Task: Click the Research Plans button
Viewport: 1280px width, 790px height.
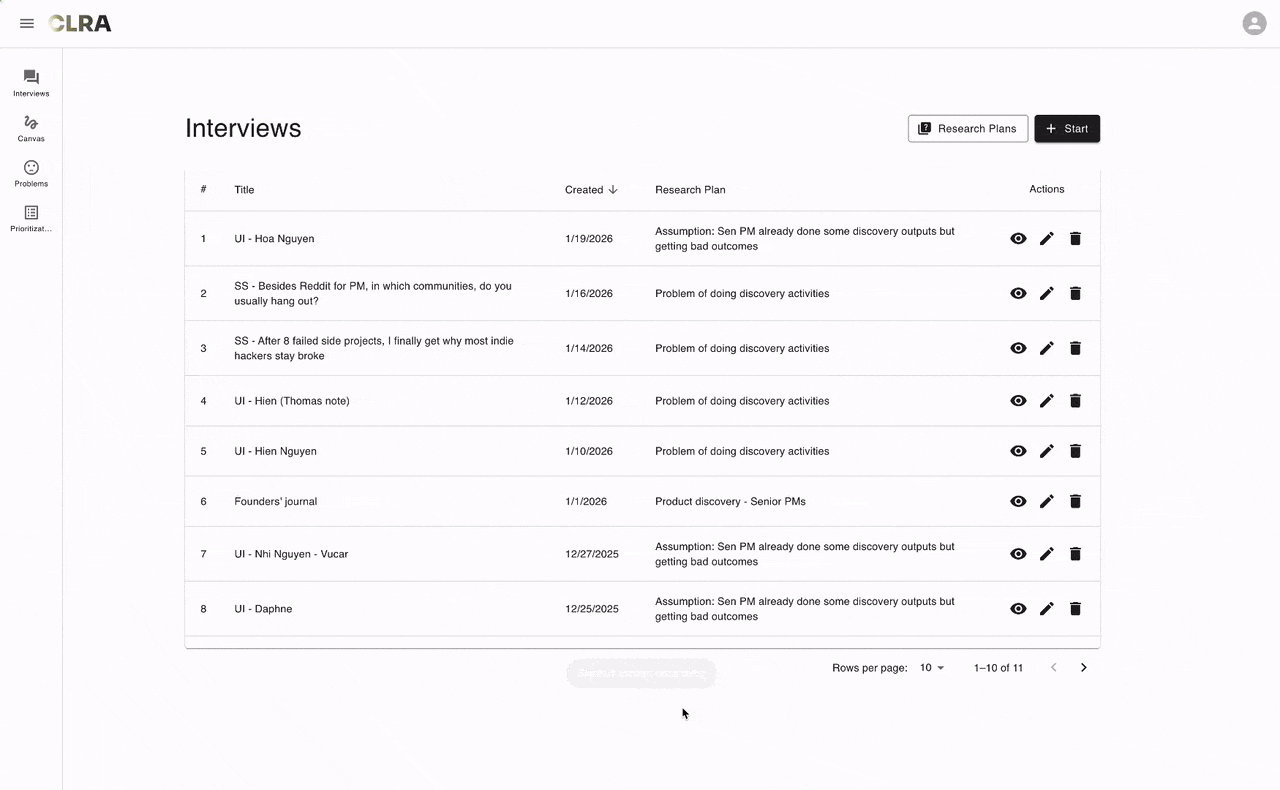Action: [x=967, y=129]
